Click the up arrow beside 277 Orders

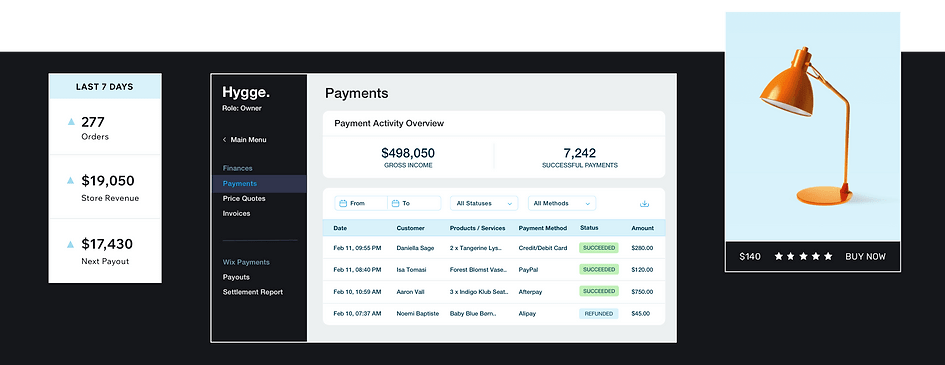[x=71, y=122]
